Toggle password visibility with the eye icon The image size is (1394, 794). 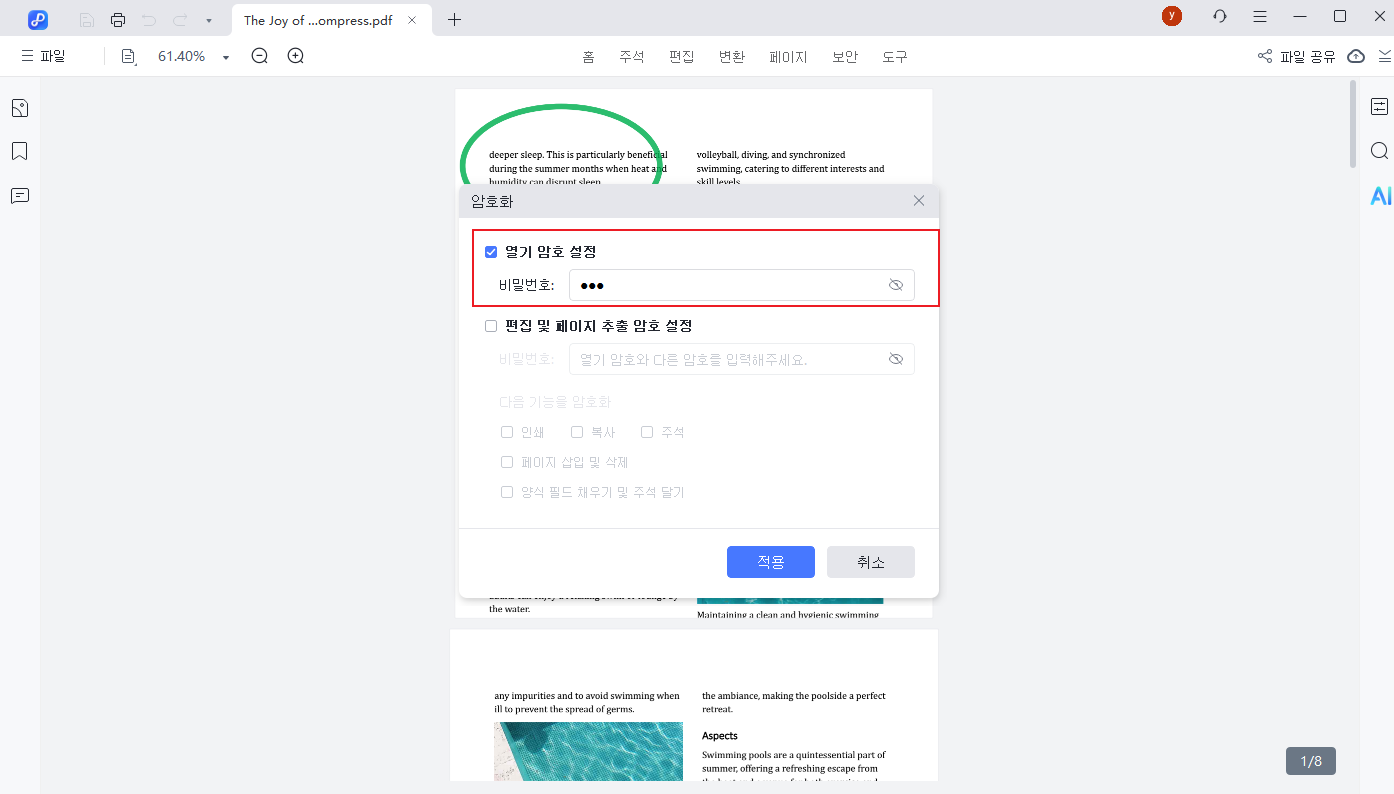pos(896,285)
